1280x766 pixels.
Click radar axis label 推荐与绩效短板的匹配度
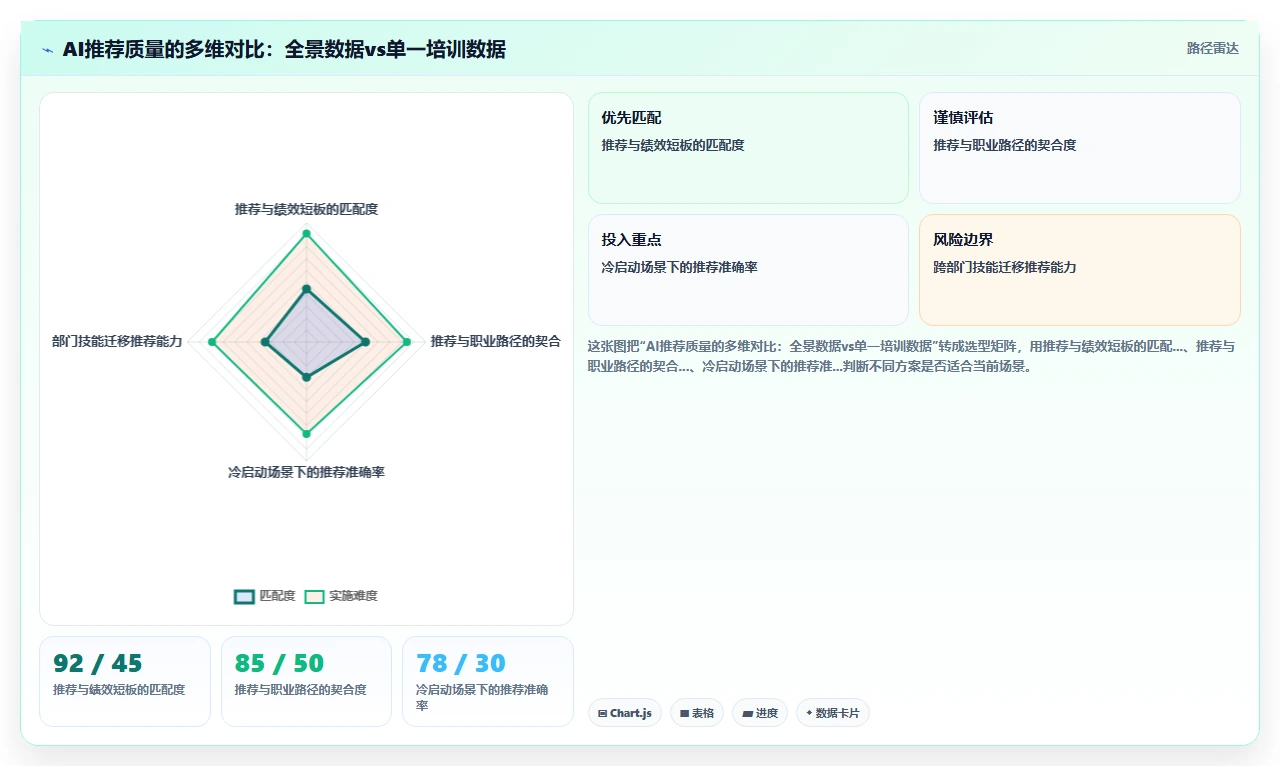click(306, 209)
